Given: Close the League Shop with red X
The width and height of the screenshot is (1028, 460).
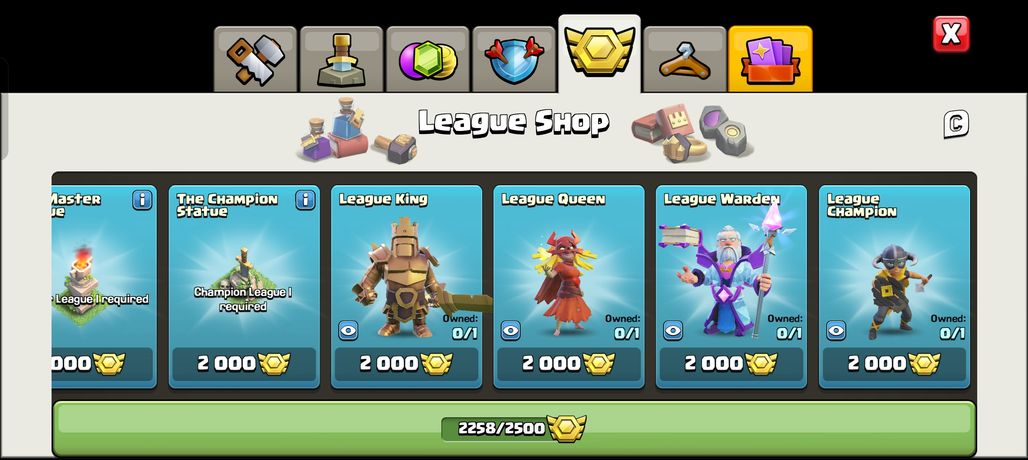Looking at the screenshot, I should [x=951, y=34].
